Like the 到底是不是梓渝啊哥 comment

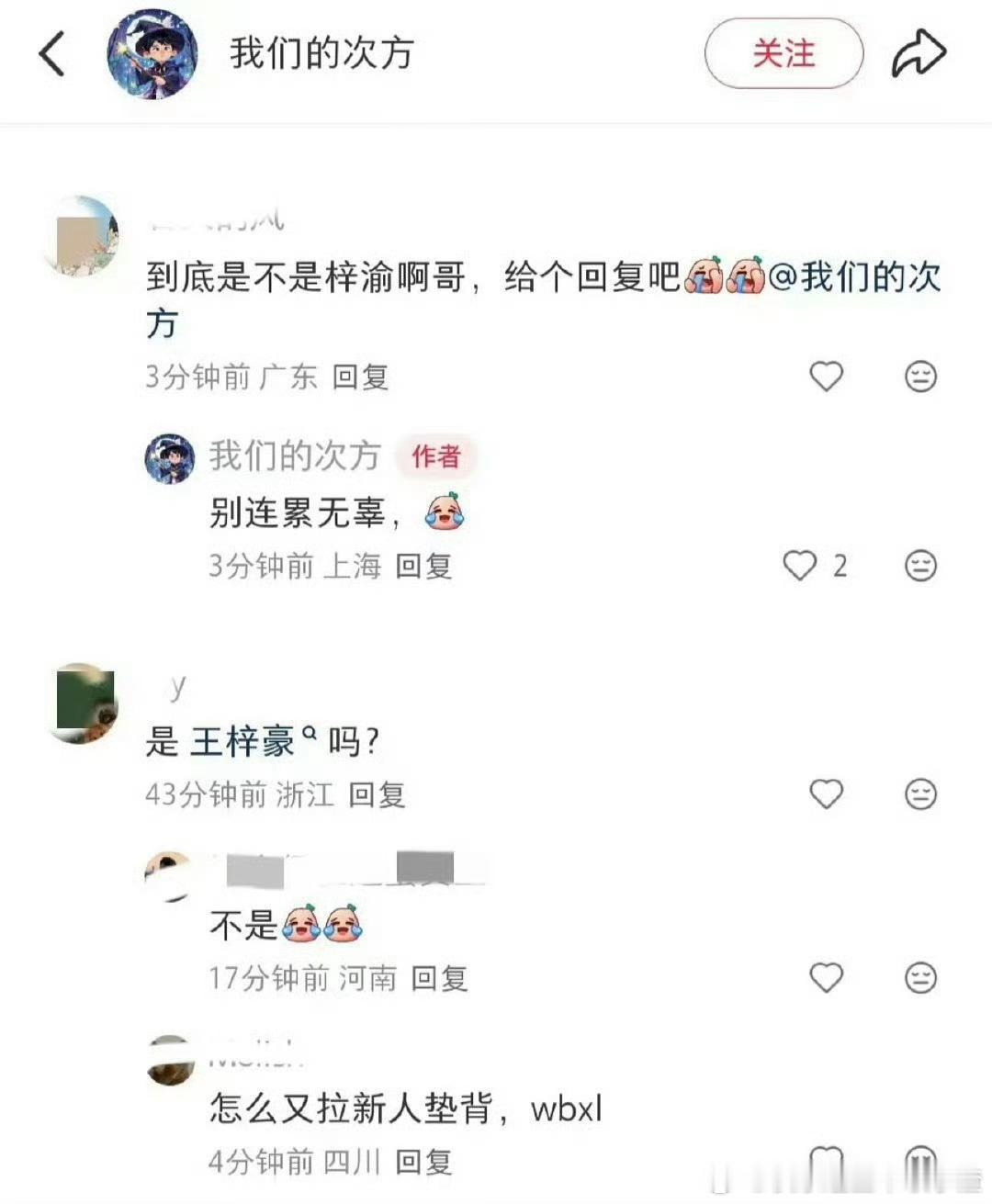(826, 376)
